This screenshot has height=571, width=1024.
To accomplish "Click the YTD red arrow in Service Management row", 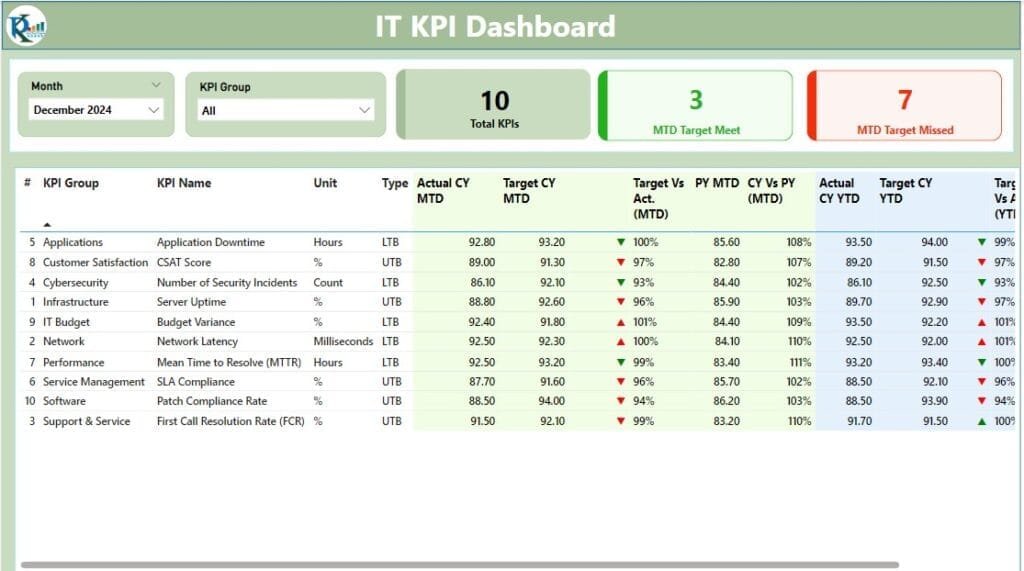I will (982, 382).
